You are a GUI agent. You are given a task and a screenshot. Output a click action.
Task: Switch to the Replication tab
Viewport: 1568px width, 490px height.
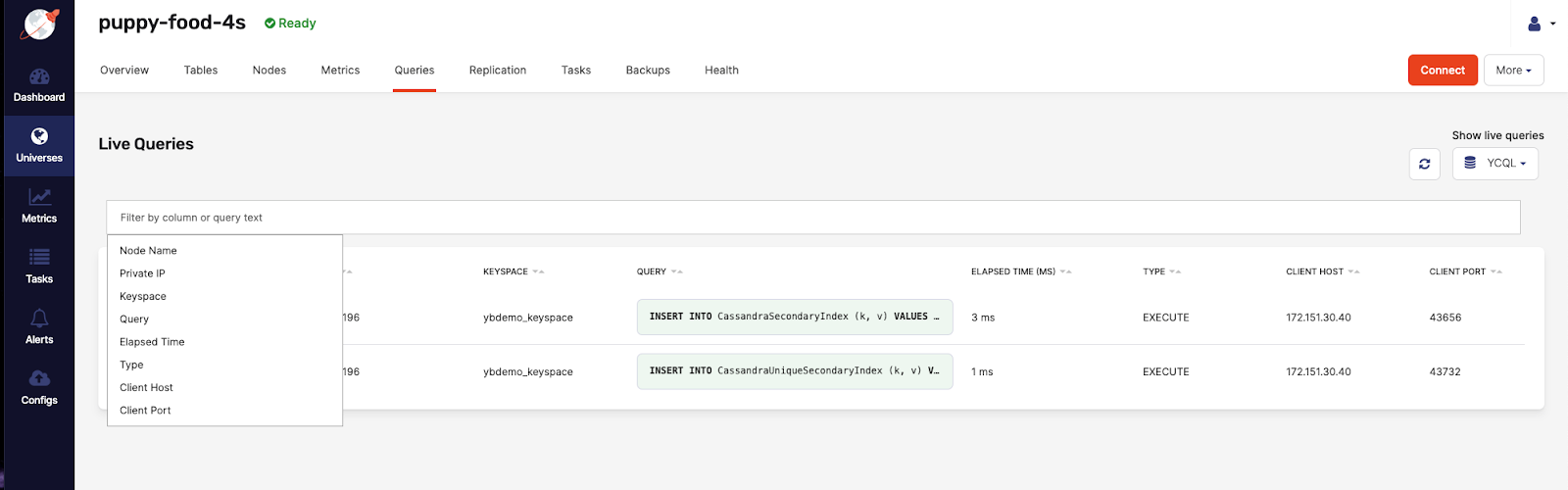click(497, 71)
